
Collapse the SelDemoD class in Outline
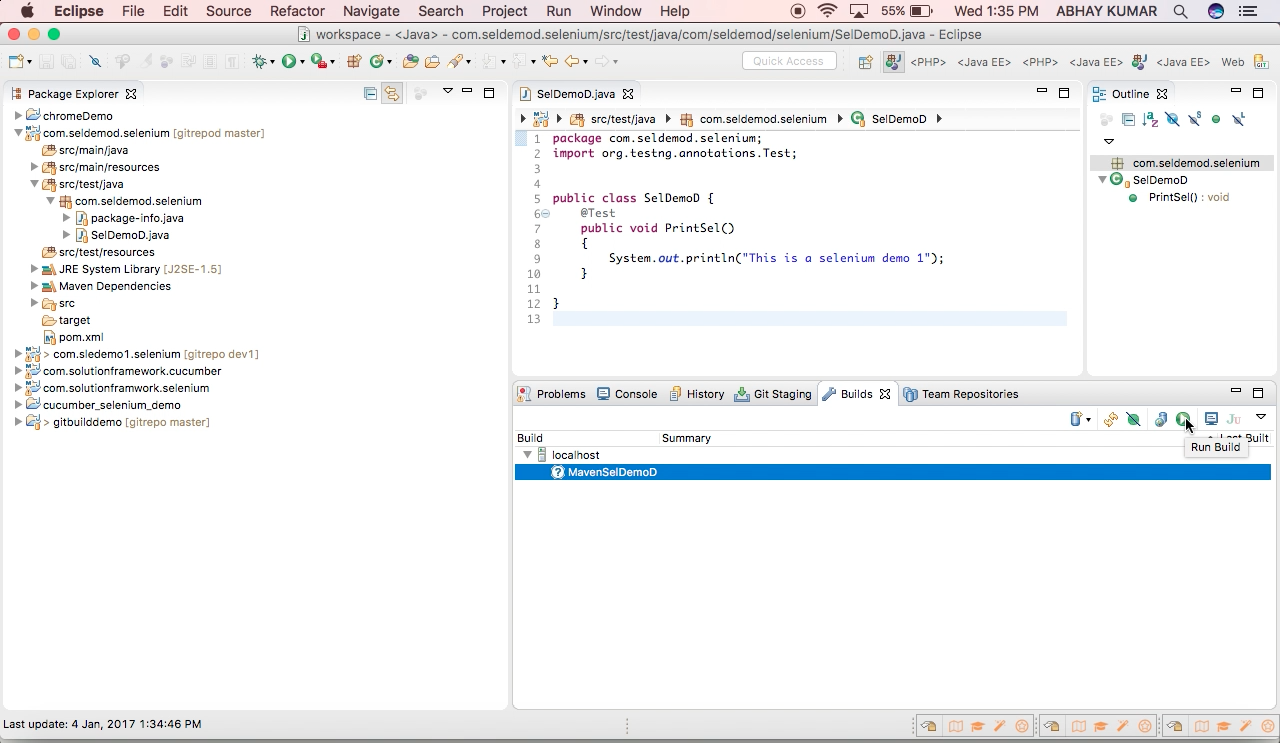click(1103, 180)
